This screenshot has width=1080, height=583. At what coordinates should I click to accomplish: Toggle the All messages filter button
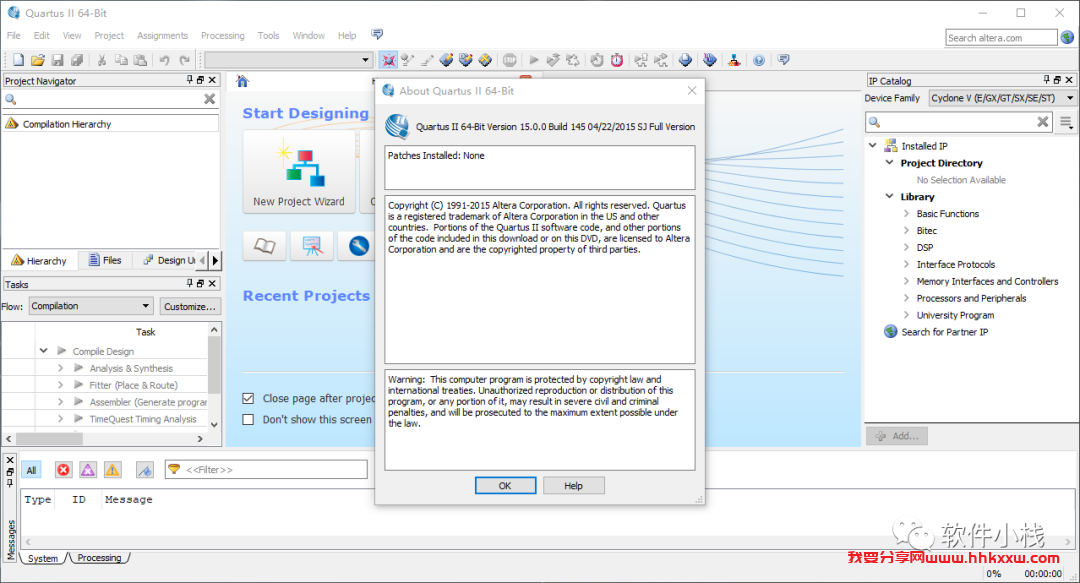[31, 470]
